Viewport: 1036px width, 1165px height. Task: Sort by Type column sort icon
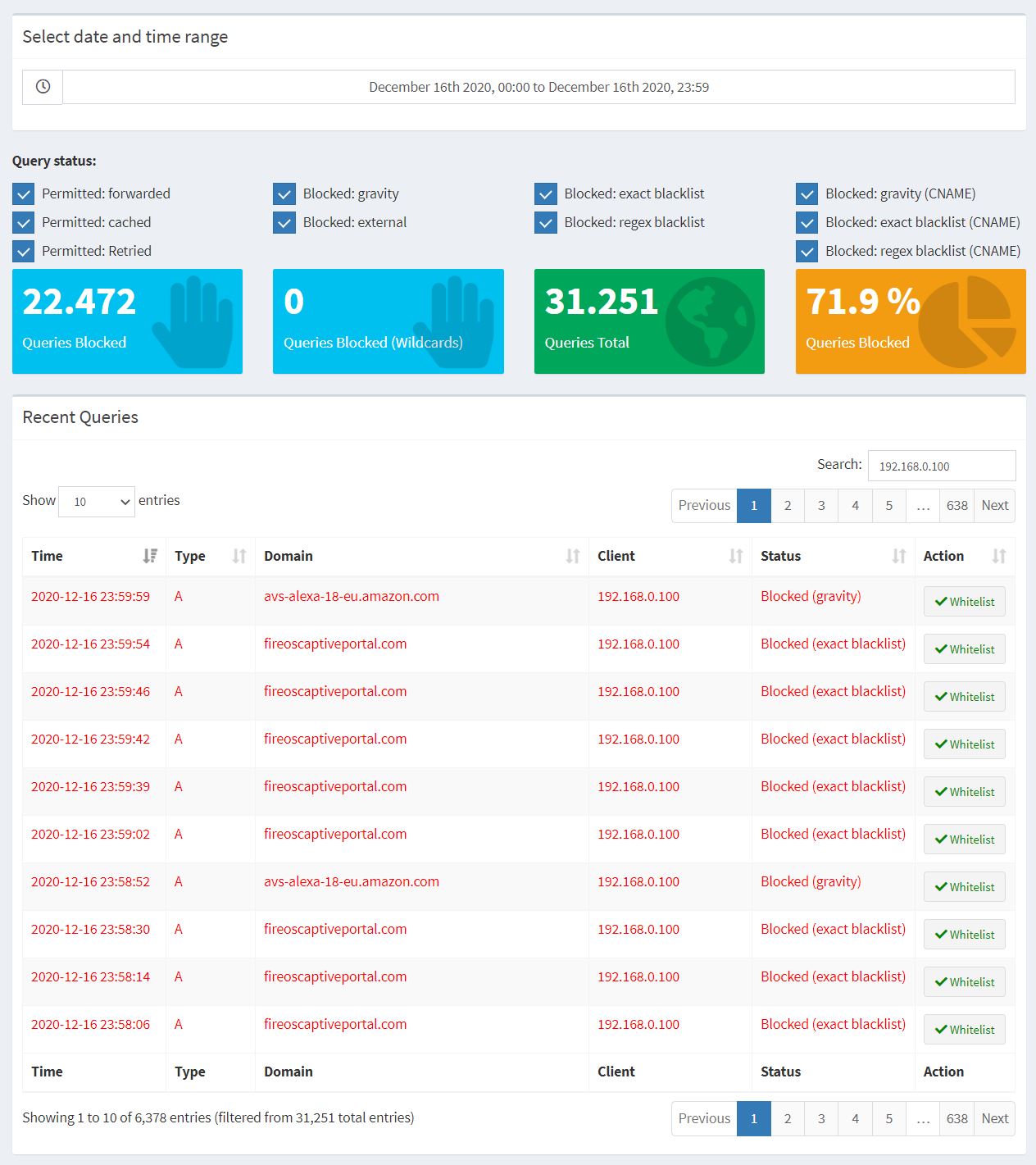pyautogui.click(x=239, y=556)
